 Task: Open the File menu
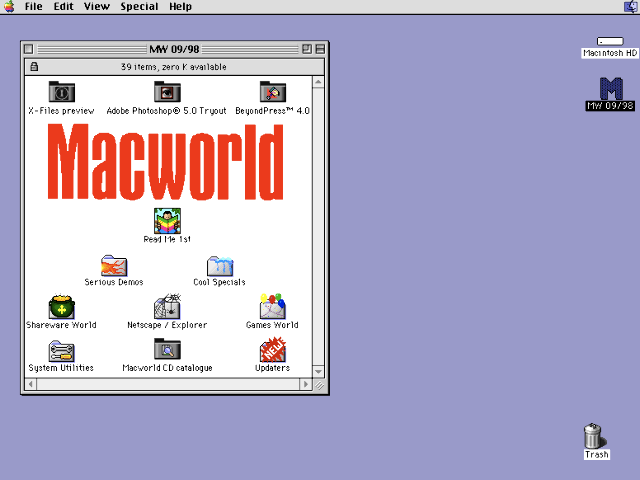[x=33, y=7]
